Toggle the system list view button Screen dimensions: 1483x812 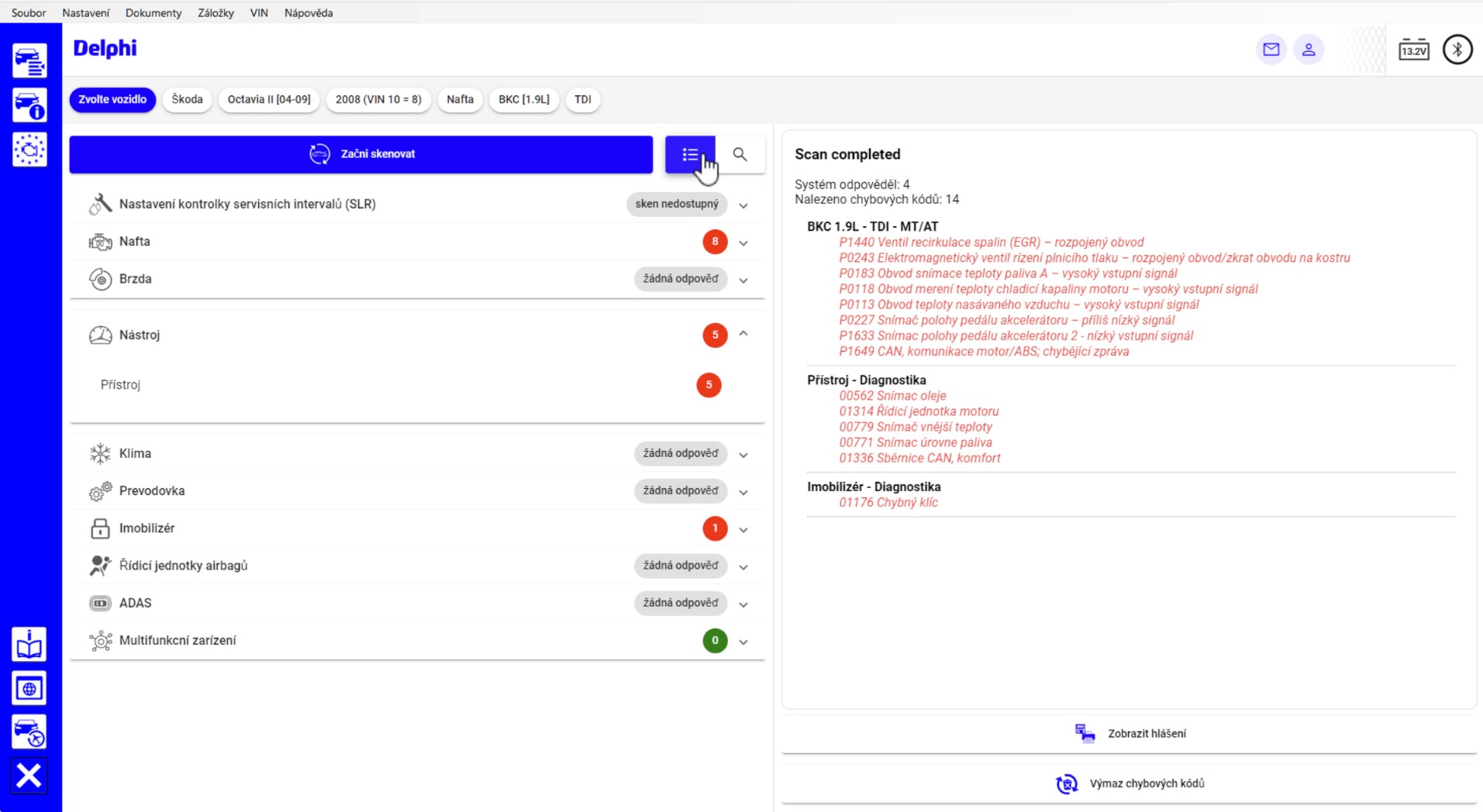click(x=690, y=154)
